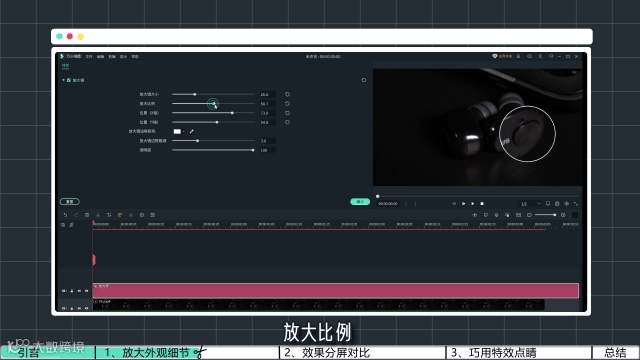Open the white border color swatch
The width and height of the screenshot is (640, 360).
tap(177, 131)
